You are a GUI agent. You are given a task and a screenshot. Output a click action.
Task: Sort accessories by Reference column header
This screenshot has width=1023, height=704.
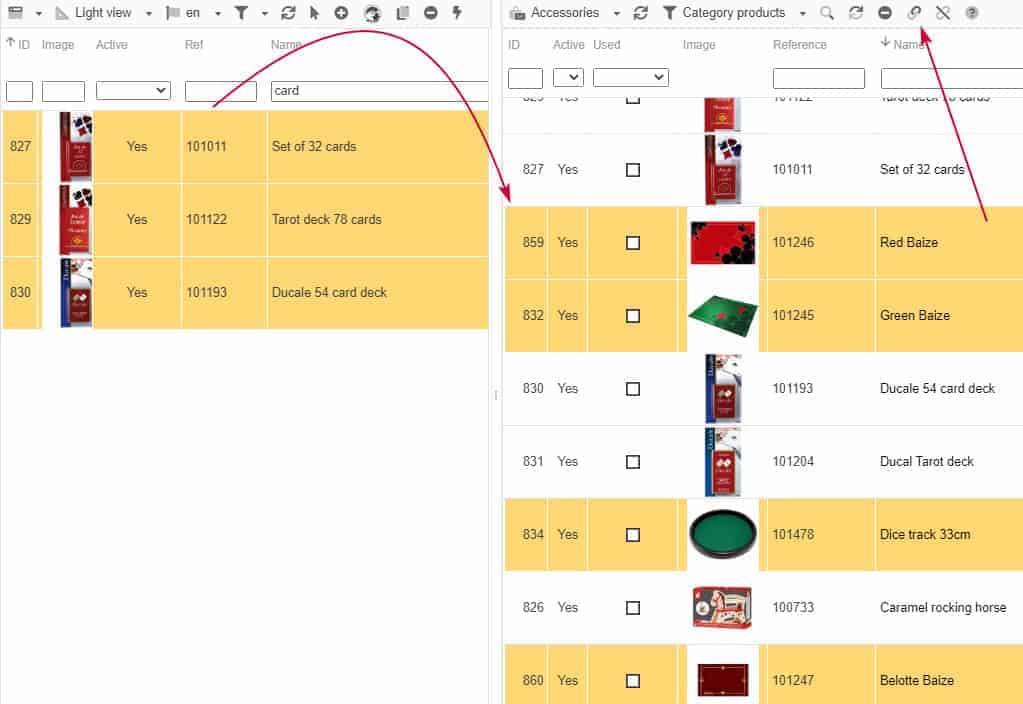click(x=799, y=45)
